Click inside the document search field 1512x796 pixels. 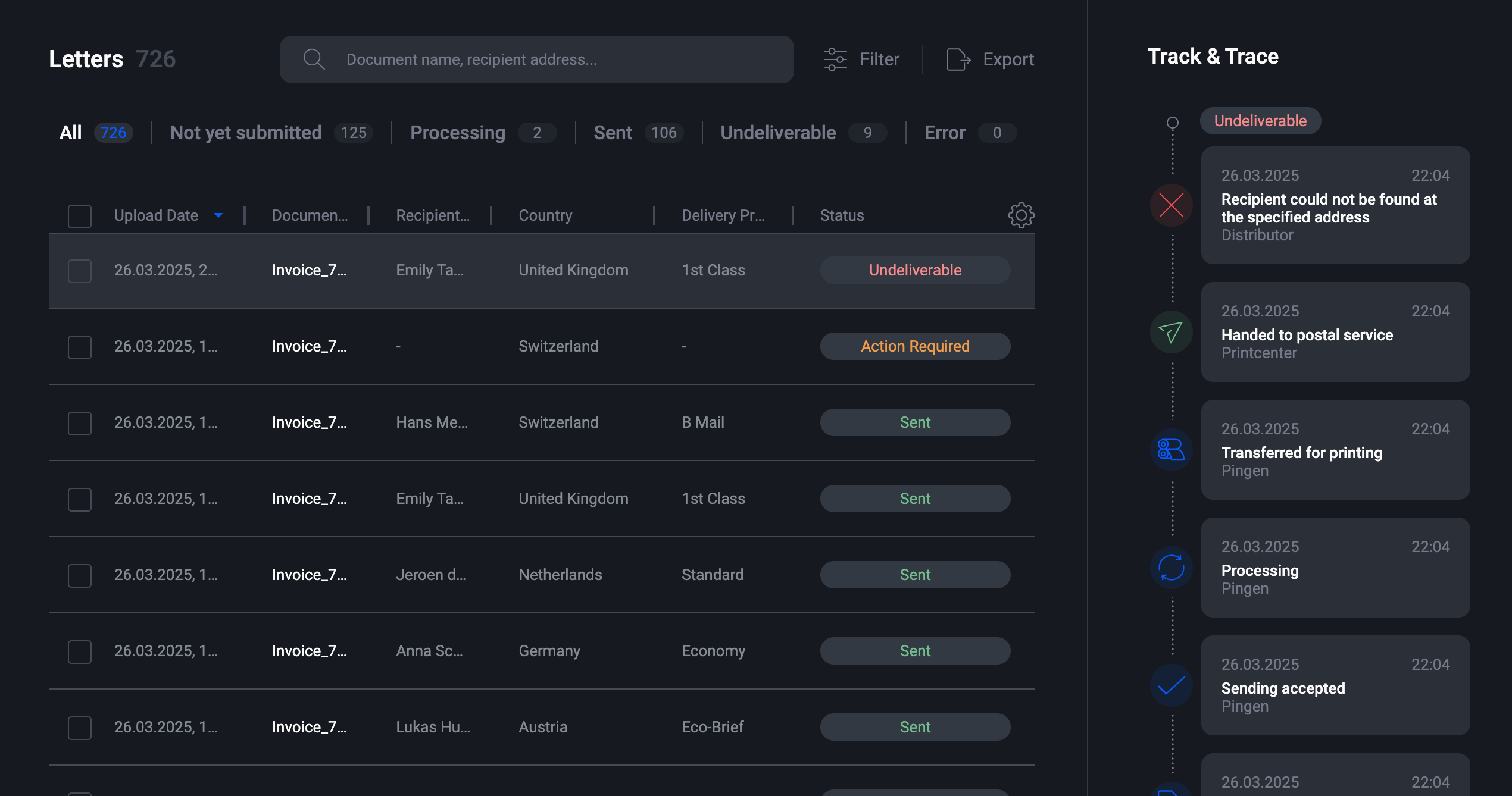click(x=536, y=59)
